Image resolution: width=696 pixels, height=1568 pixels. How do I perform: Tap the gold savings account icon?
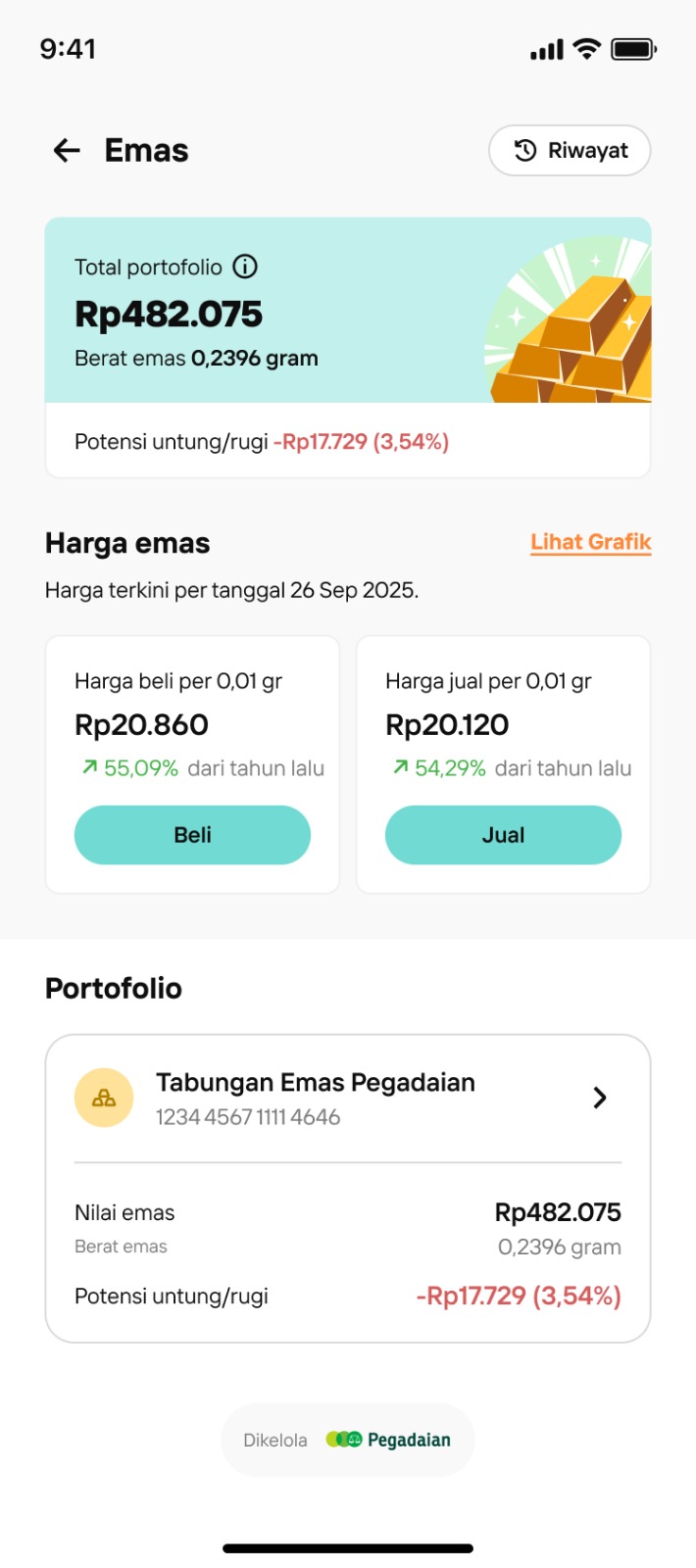click(104, 1098)
